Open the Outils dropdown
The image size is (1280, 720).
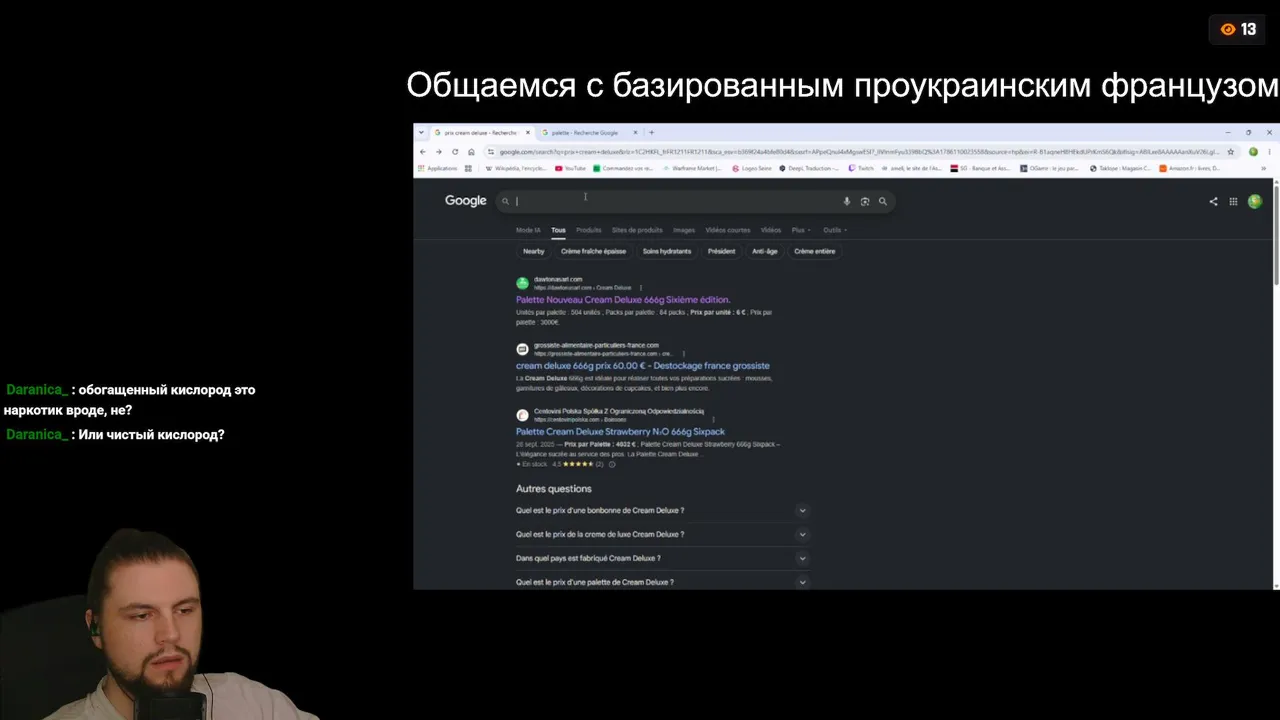coord(835,230)
